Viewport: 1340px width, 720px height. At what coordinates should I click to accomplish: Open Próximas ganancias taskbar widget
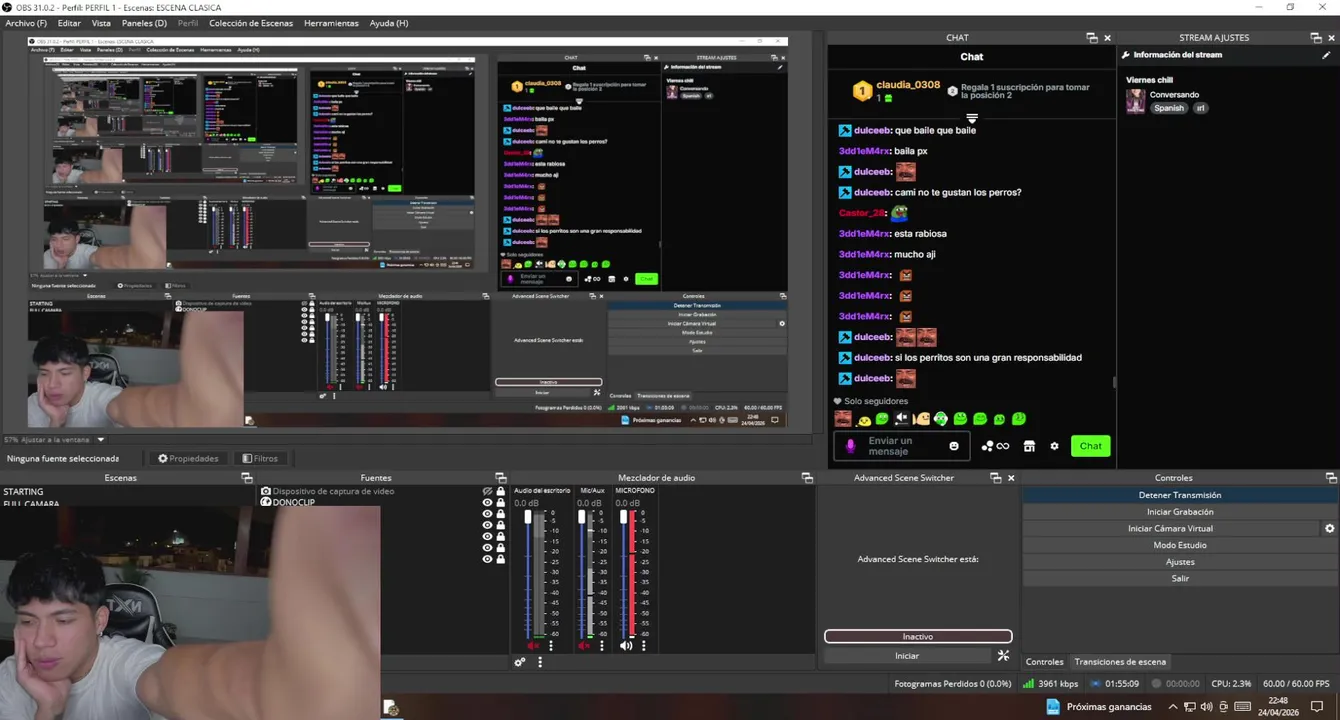[x=1099, y=707]
